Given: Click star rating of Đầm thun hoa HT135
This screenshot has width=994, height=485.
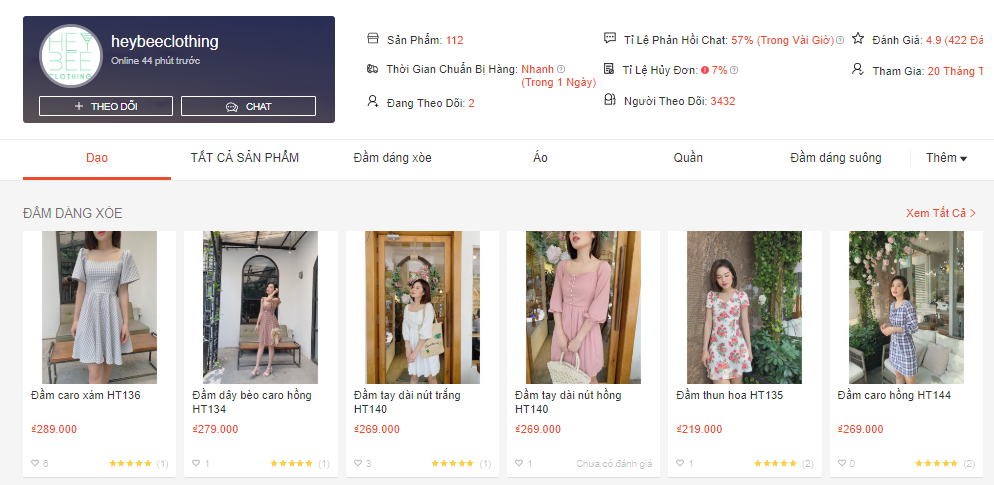Looking at the screenshot, I should (x=775, y=463).
